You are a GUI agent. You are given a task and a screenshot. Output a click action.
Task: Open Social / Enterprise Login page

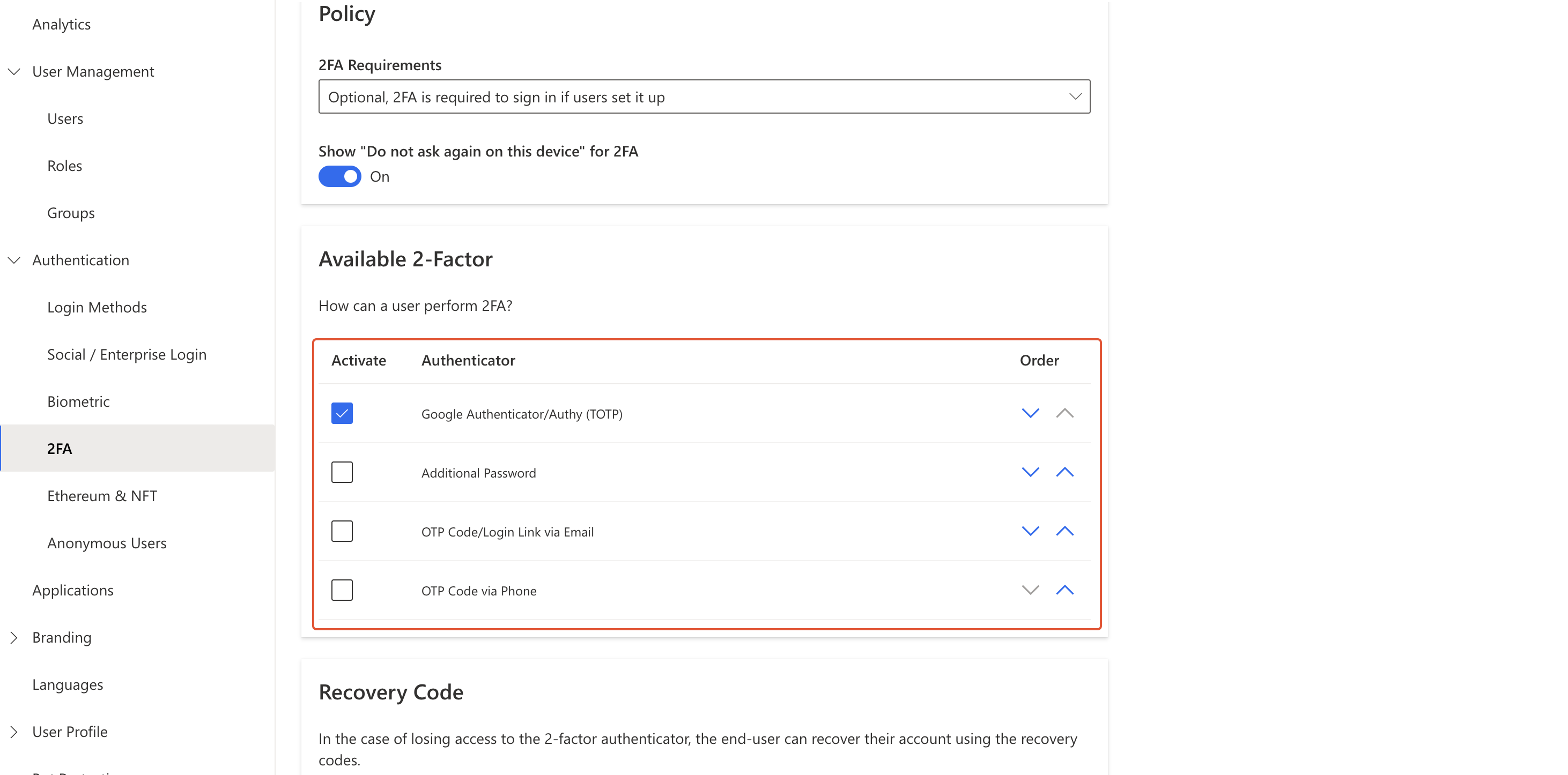(127, 355)
